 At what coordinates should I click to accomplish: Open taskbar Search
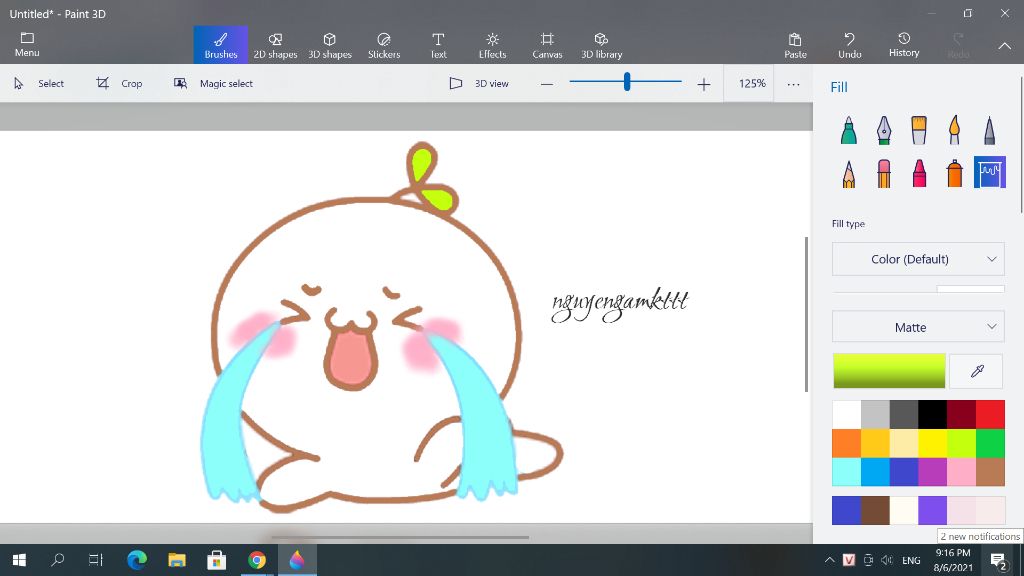[57, 560]
